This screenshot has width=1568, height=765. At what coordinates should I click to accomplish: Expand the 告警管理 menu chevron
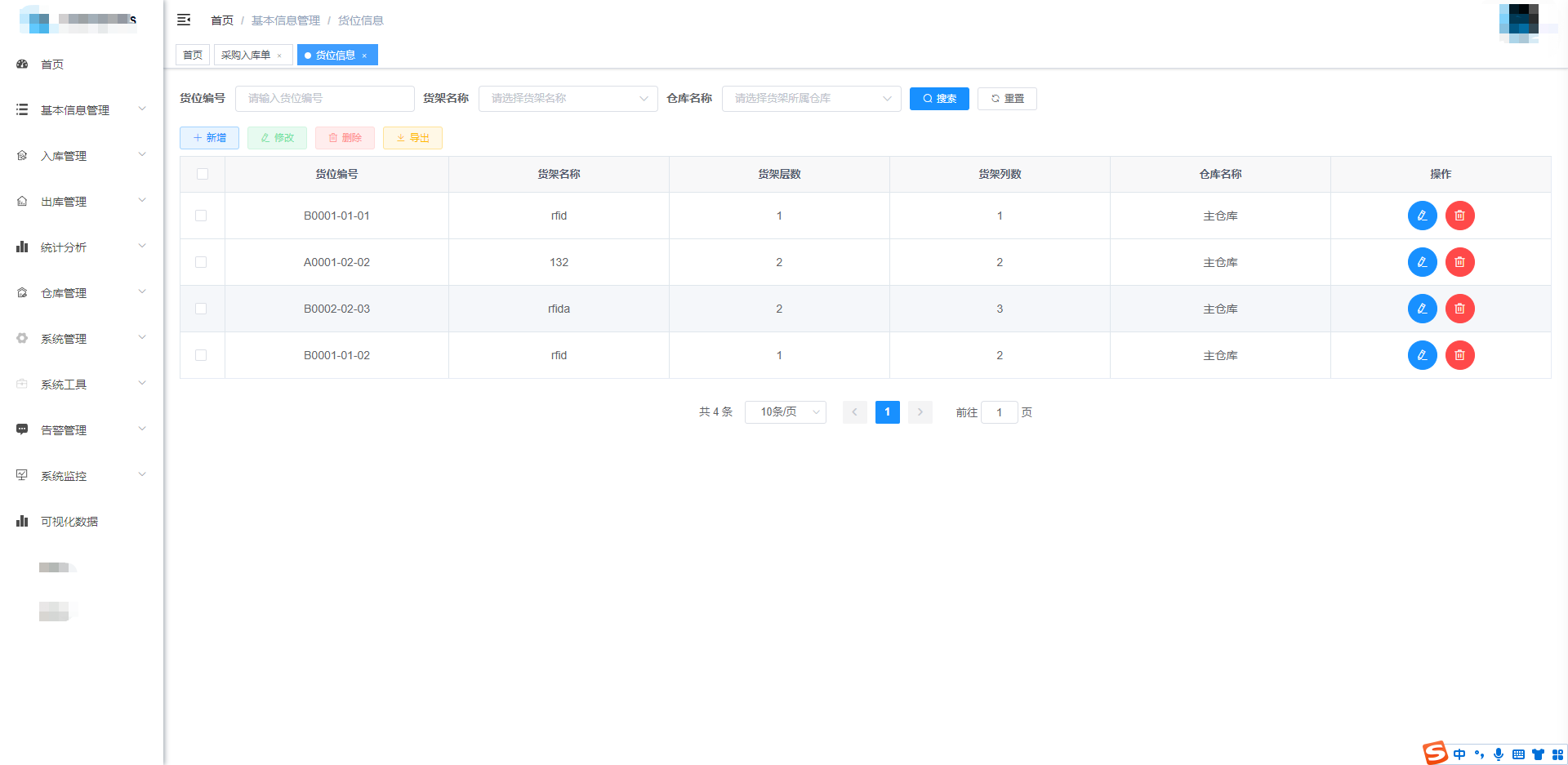coord(142,429)
